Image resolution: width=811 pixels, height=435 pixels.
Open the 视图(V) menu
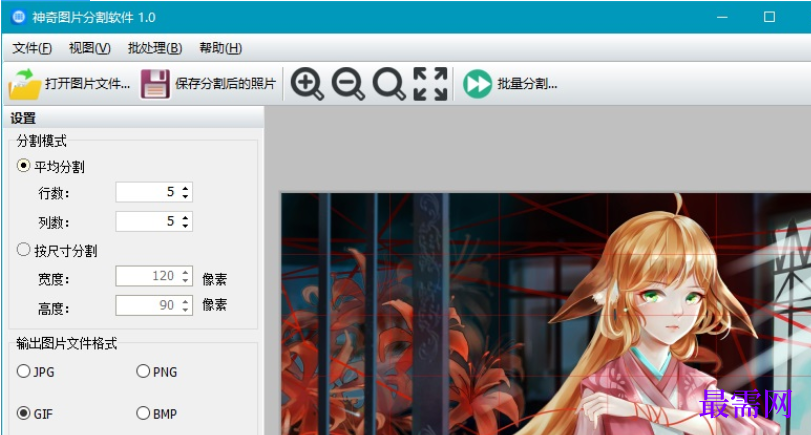pyautogui.click(x=90, y=48)
